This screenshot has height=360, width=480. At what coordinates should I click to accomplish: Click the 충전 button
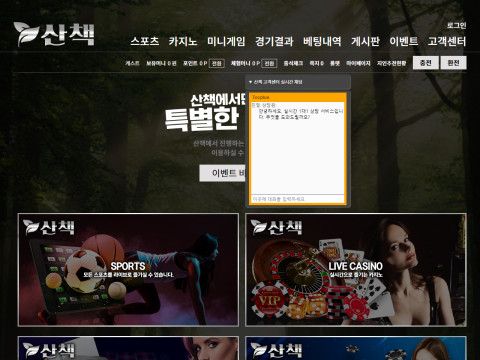click(426, 63)
